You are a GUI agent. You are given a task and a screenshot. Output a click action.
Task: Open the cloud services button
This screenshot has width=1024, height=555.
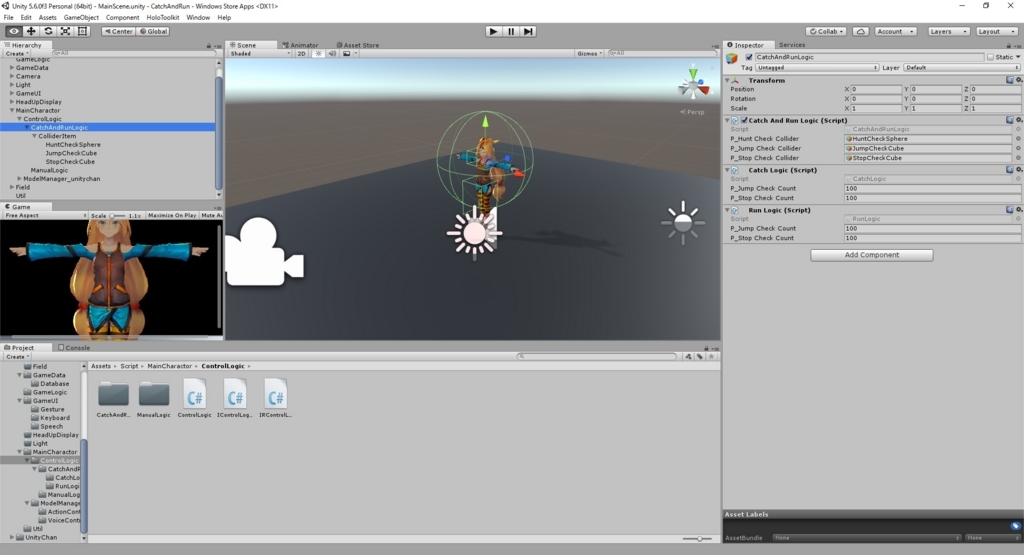pyautogui.click(x=861, y=31)
